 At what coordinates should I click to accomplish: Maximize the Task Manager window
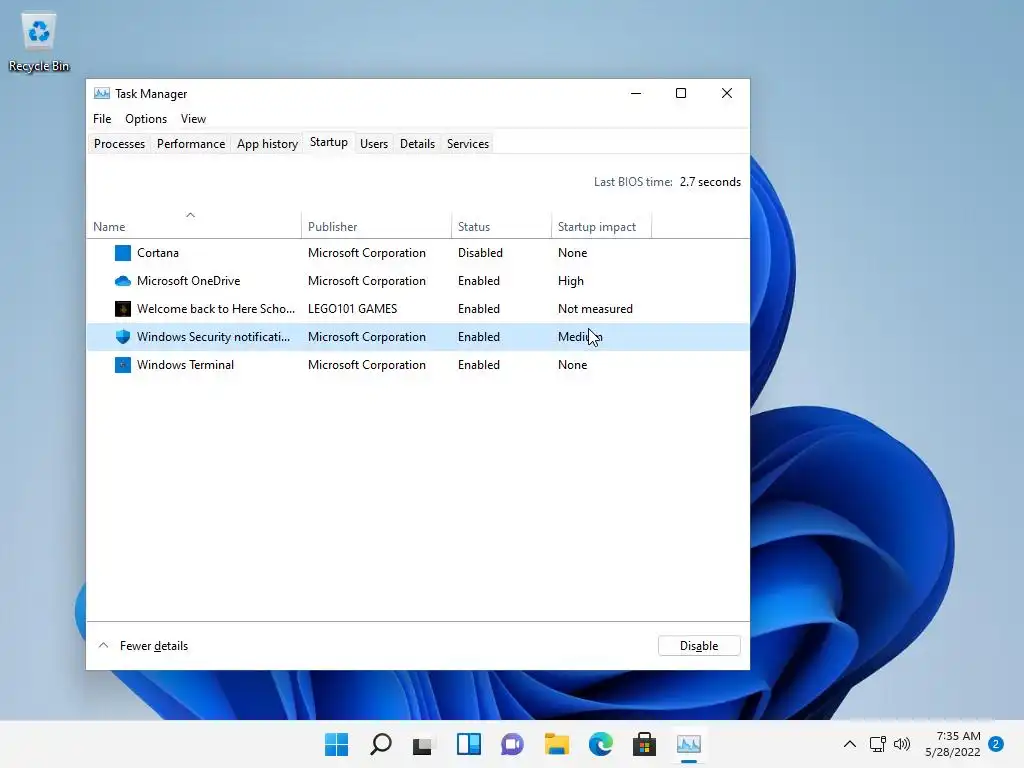(681, 93)
